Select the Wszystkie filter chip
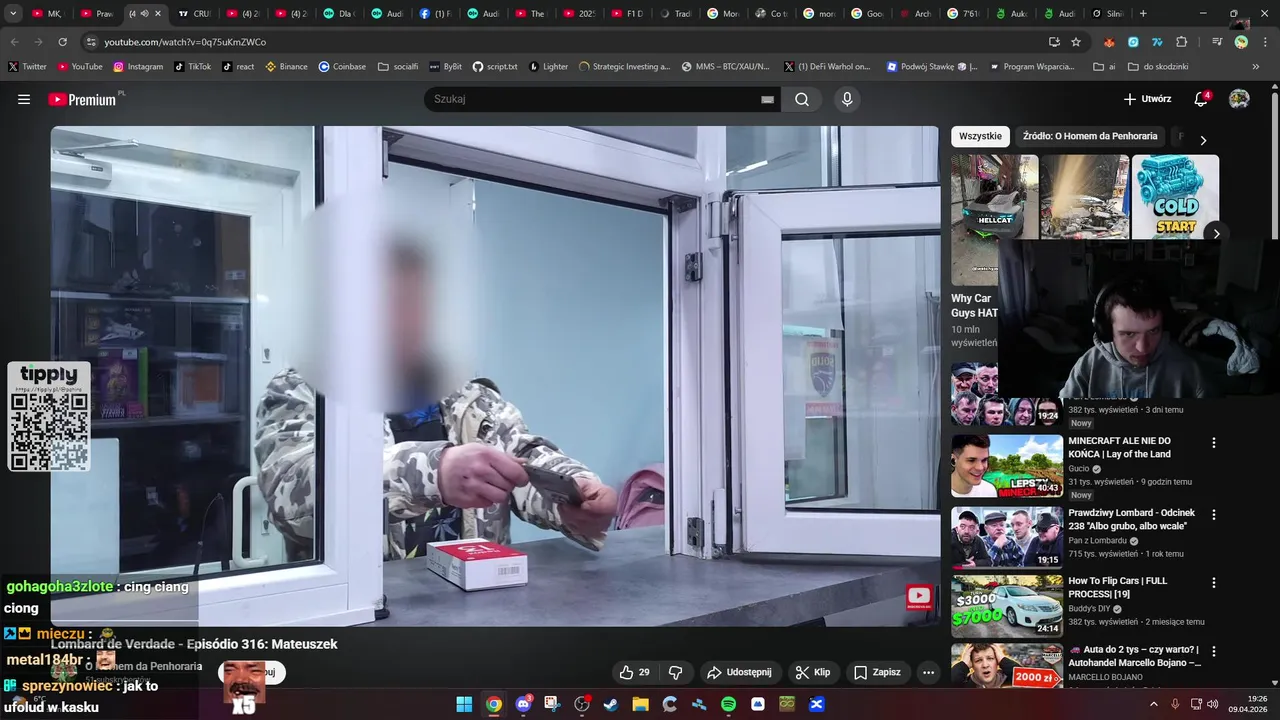The width and height of the screenshot is (1280, 720). 980,136
